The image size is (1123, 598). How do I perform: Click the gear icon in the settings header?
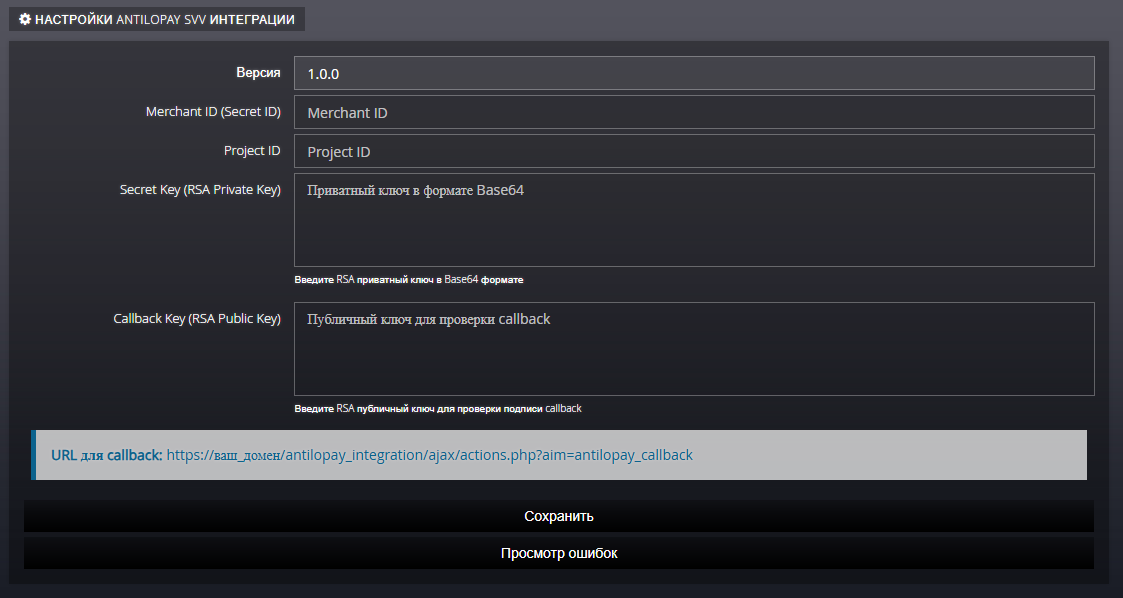pyautogui.click(x=25, y=19)
